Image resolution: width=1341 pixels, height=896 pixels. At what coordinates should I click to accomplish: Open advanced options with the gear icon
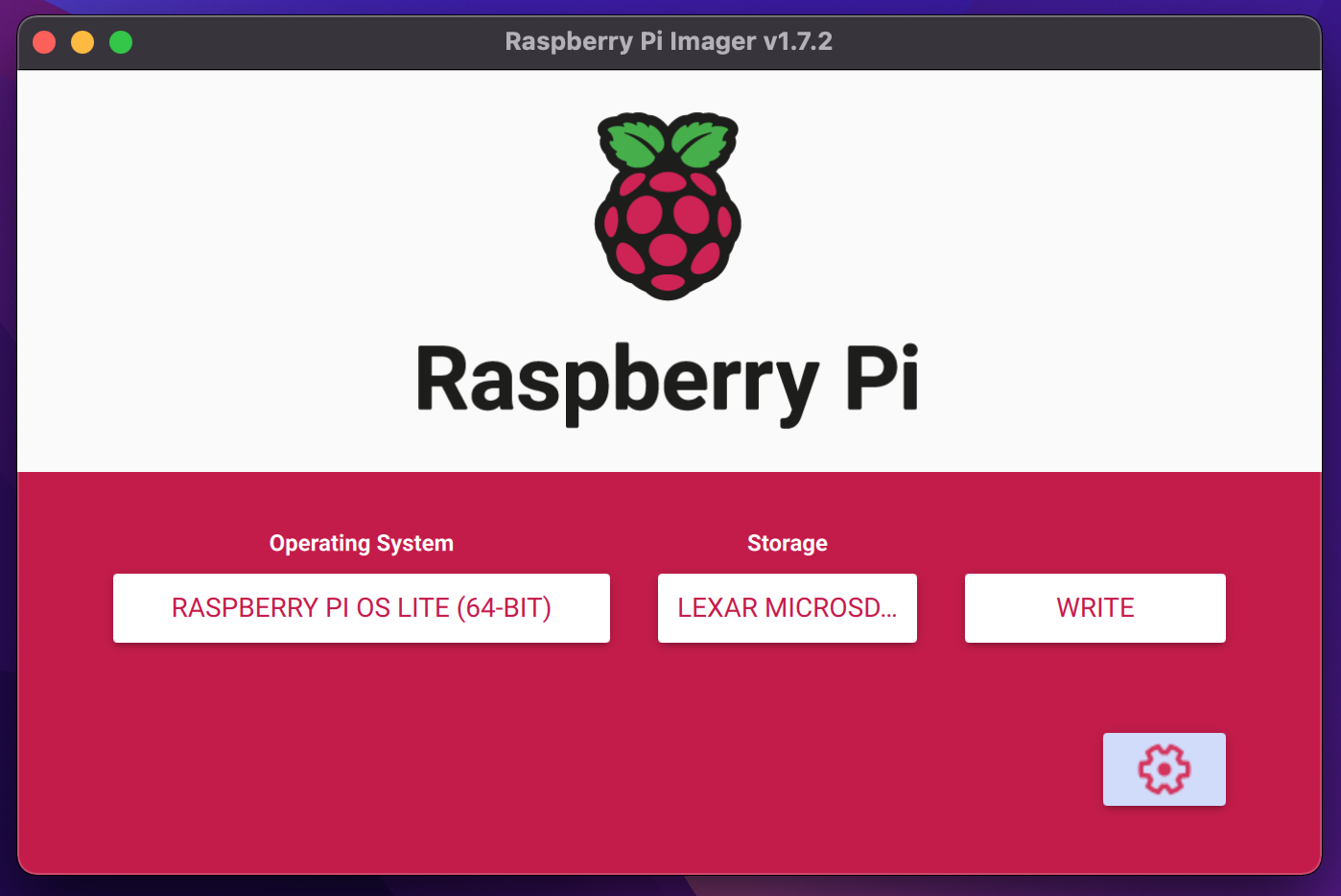pyautogui.click(x=1164, y=769)
